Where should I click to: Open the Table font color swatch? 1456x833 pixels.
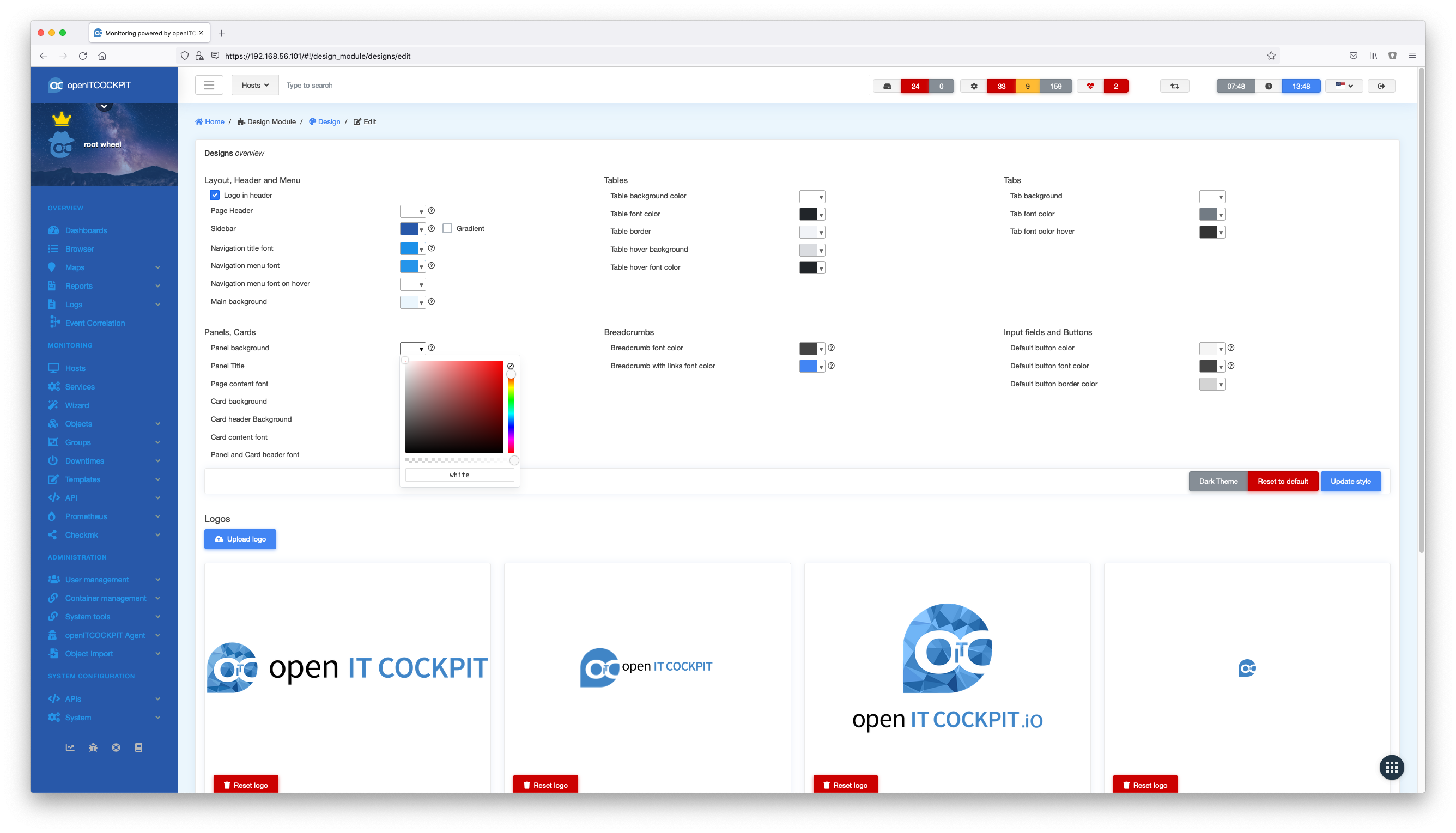[x=811, y=214]
